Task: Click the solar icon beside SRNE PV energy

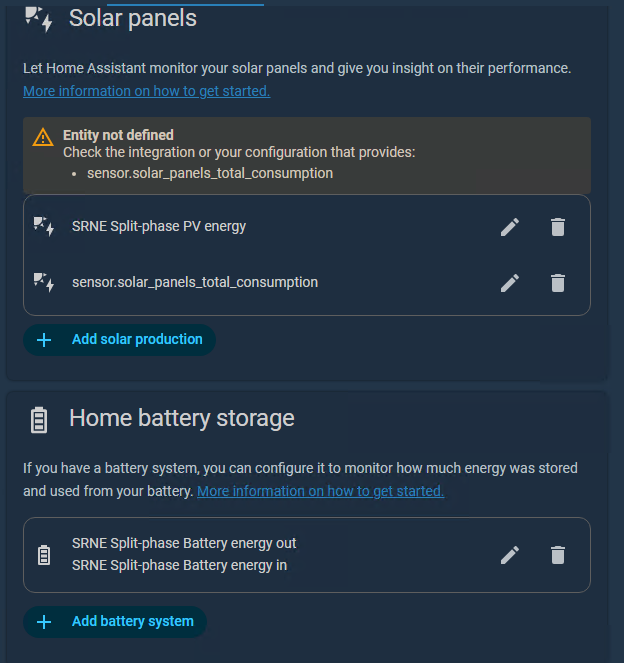Action: tap(44, 227)
